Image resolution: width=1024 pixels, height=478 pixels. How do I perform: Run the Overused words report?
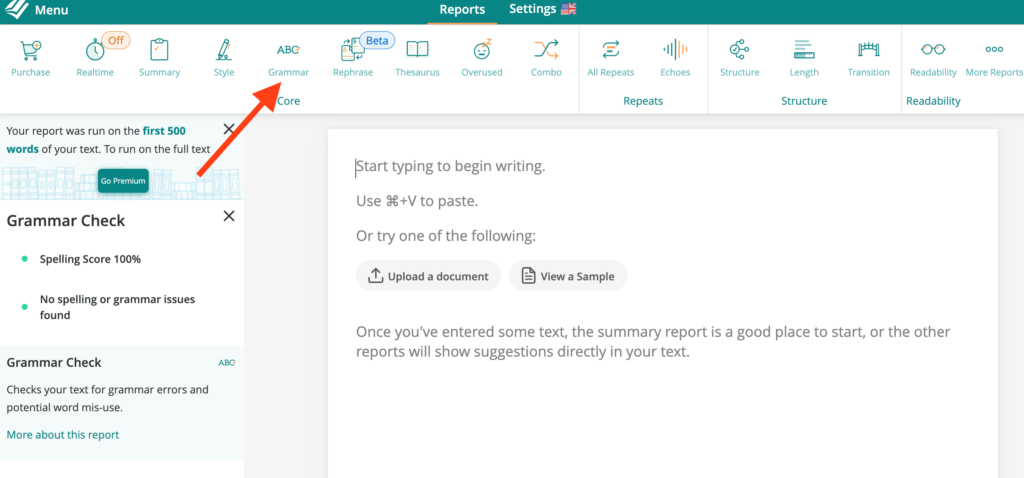click(481, 58)
